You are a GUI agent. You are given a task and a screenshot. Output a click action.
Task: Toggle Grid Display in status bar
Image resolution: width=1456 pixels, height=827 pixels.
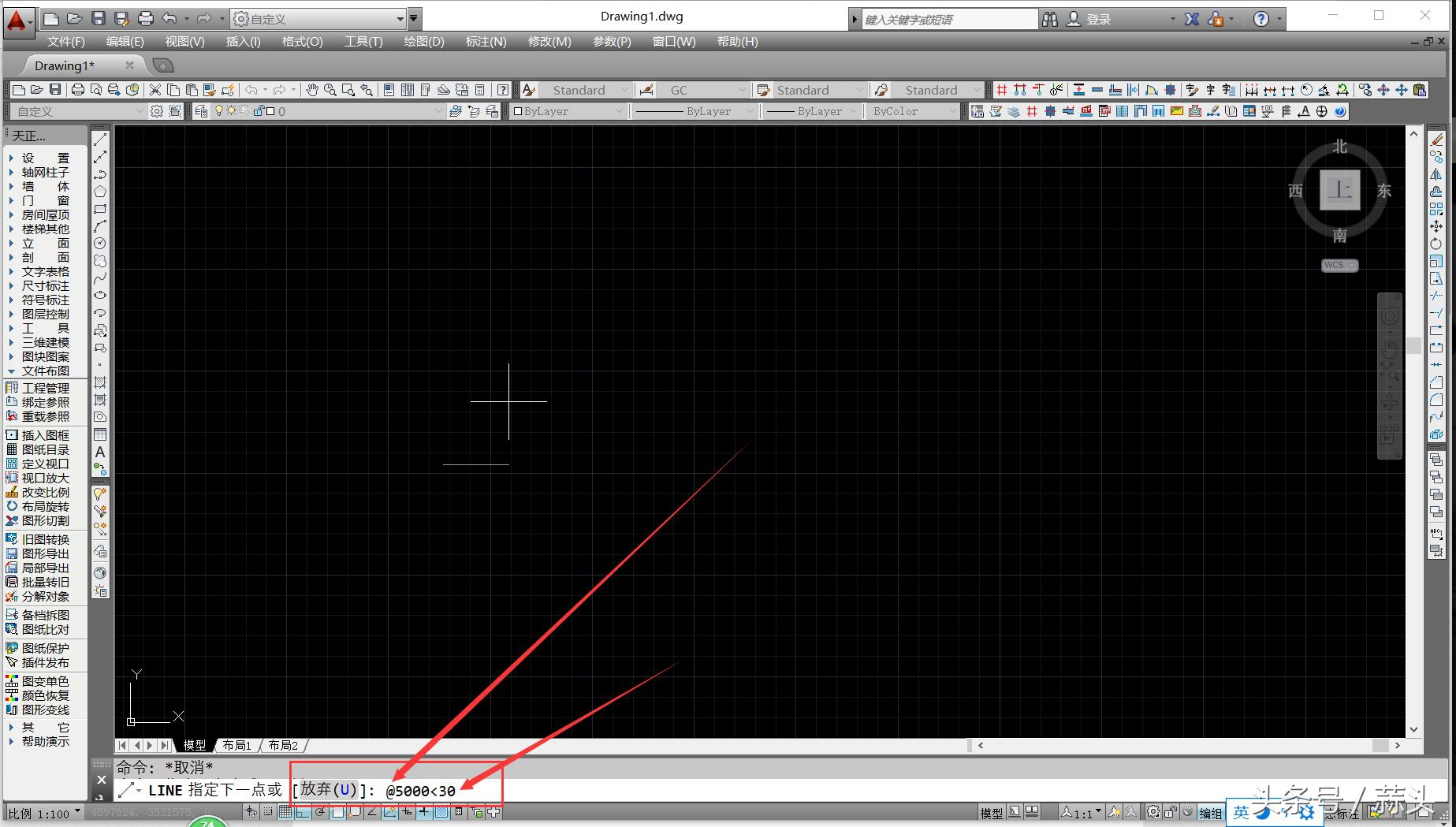[x=285, y=812]
